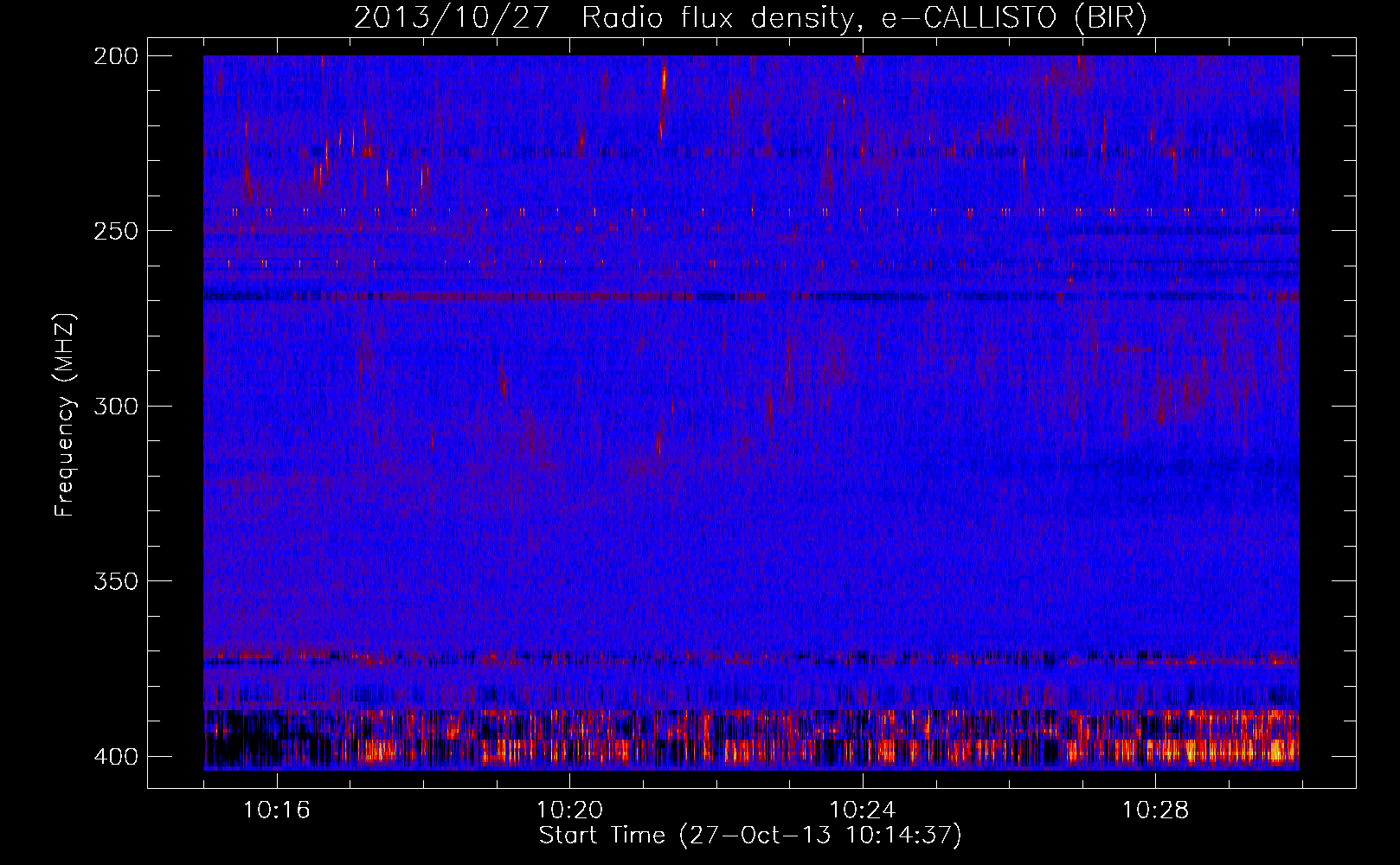Screen dimensions: 1400x865
Task: Click the 200 frequency tick label
Action: 115,55
